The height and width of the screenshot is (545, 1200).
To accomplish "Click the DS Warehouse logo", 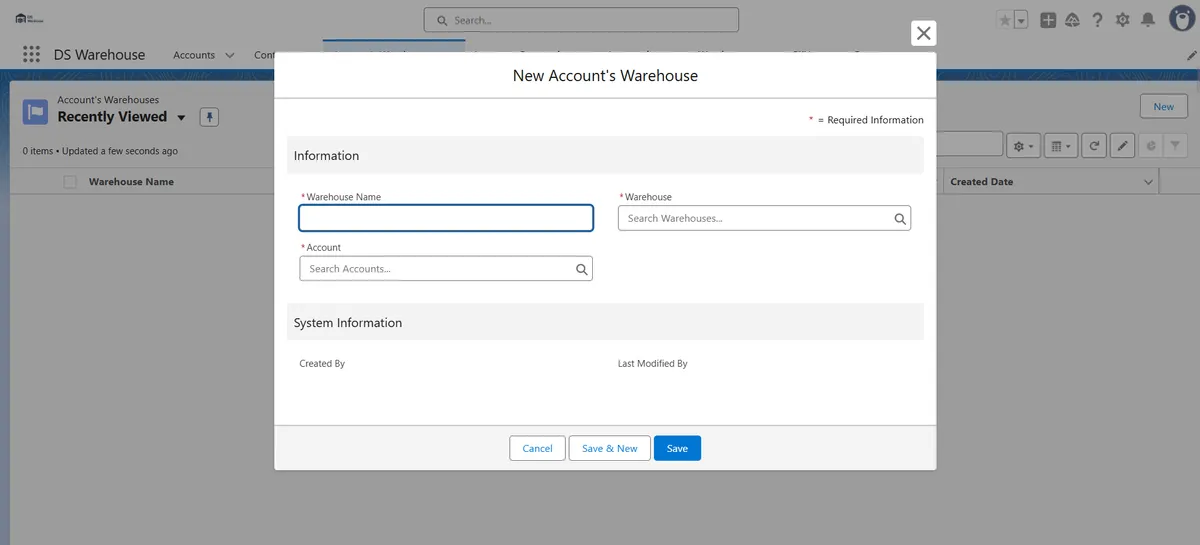I will point(29,19).
